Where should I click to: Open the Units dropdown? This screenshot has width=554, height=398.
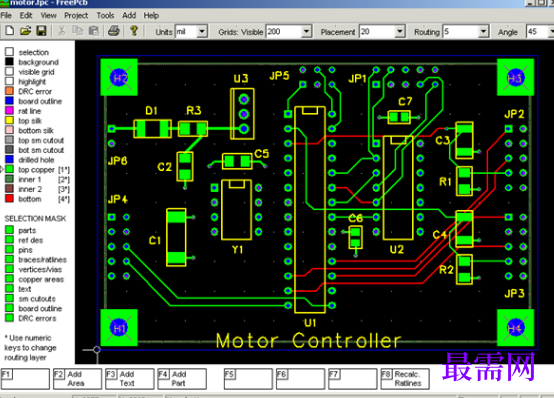pyautogui.click(x=202, y=31)
